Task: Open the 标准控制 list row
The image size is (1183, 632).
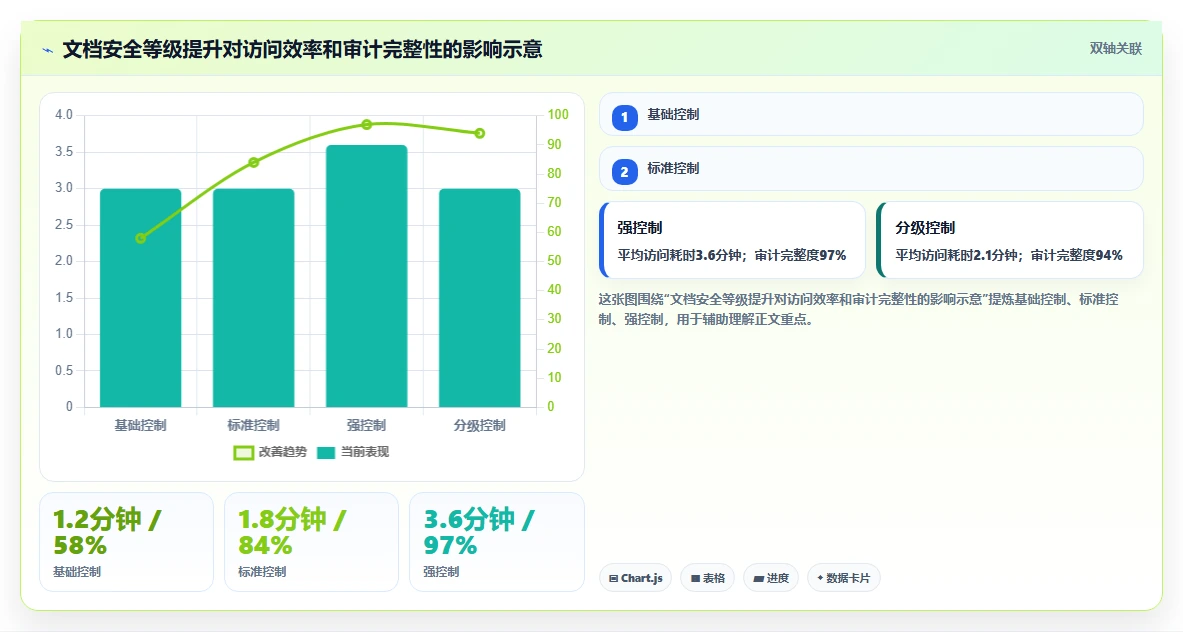Action: [871, 169]
